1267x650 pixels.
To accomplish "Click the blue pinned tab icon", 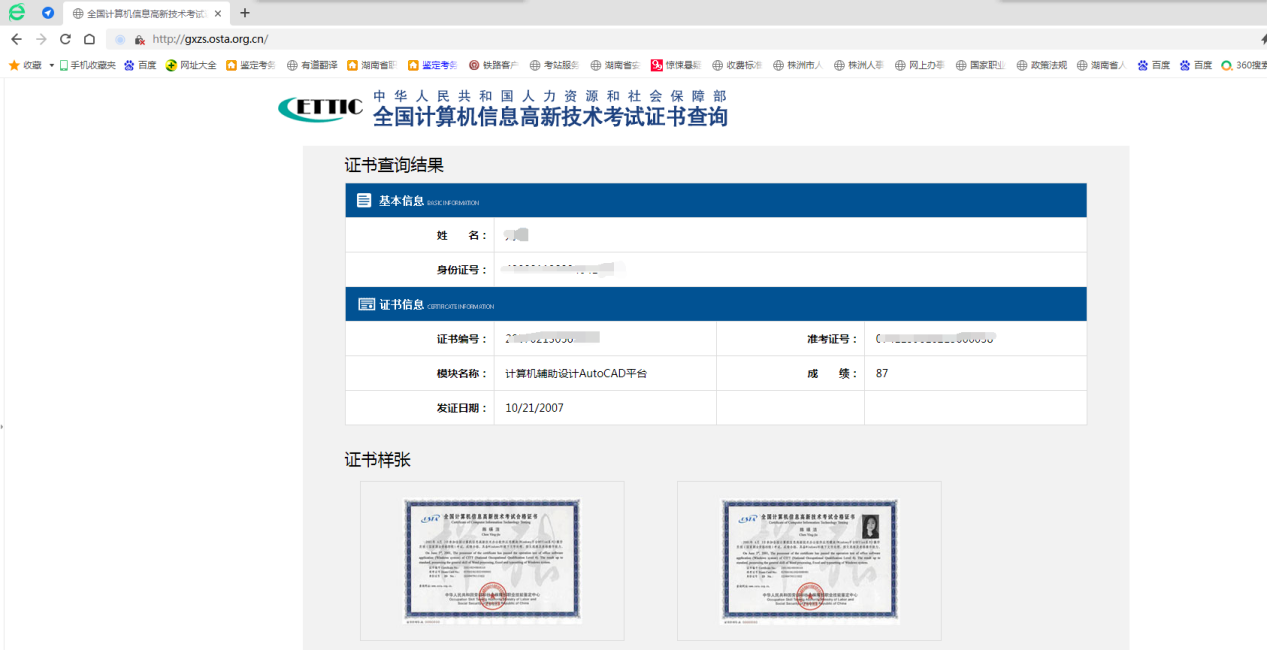I will coord(48,13).
